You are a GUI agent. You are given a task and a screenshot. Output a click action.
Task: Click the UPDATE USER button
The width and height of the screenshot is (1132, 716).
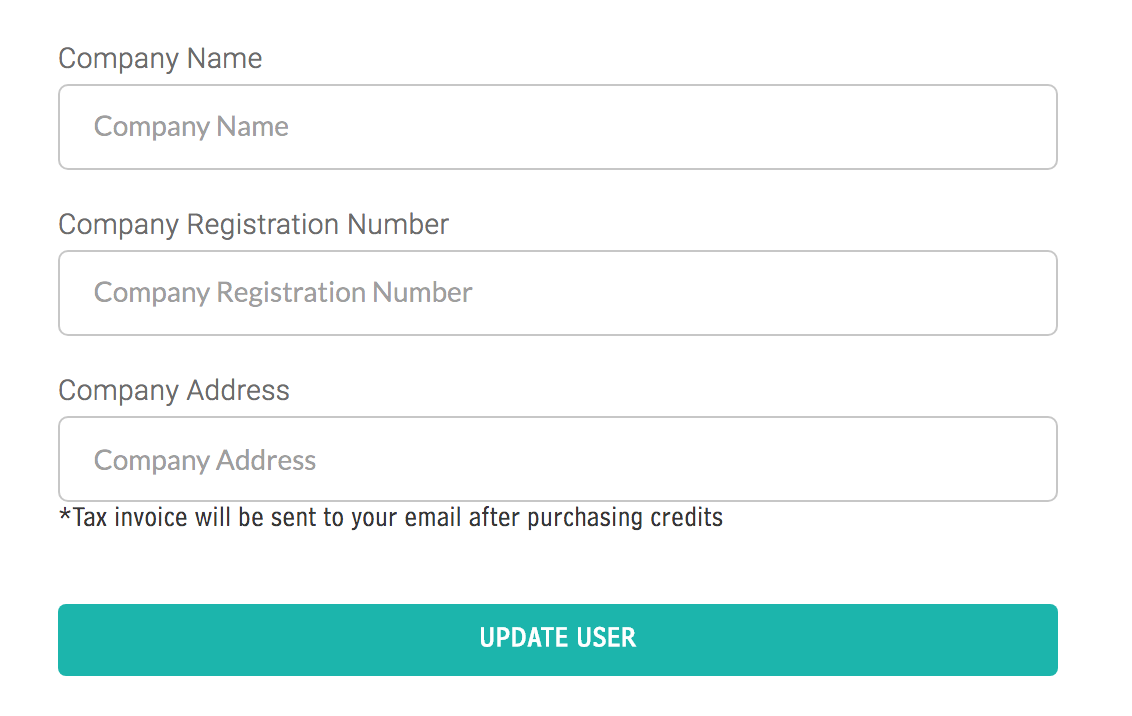click(x=557, y=639)
